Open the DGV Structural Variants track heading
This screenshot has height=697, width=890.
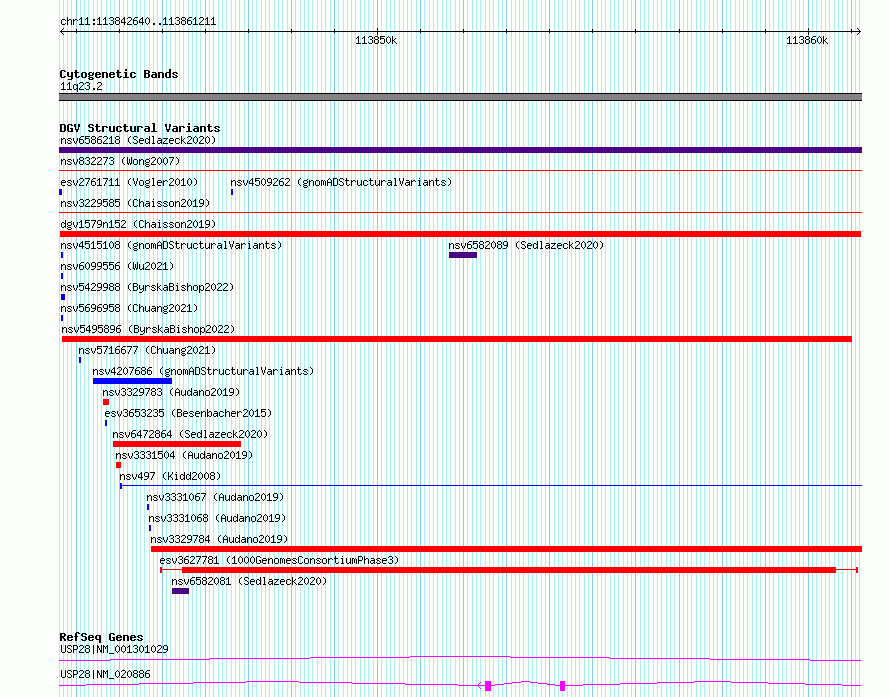(140, 128)
